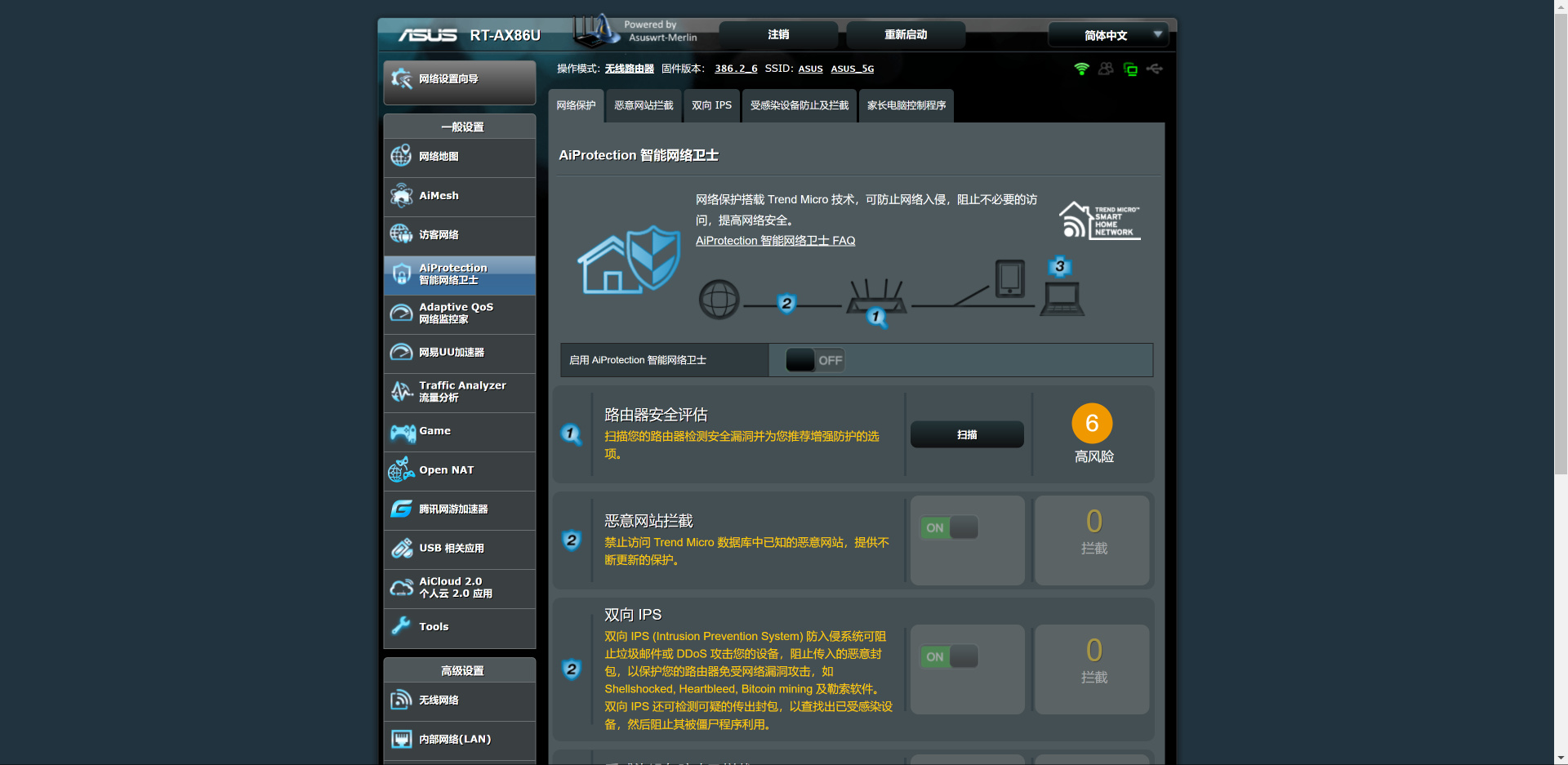Click the Traffic Analyzer pulse icon

pos(401,391)
